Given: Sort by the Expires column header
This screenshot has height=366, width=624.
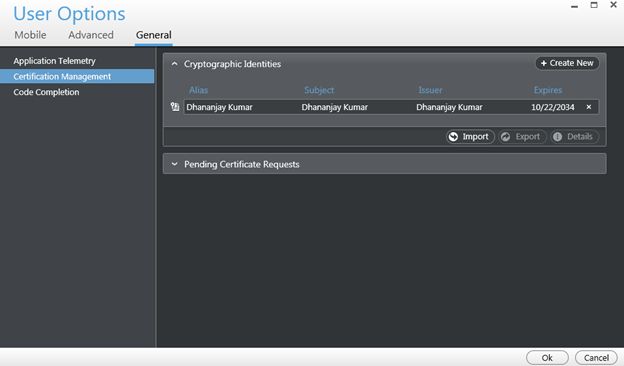Looking at the screenshot, I should pos(548,90).
